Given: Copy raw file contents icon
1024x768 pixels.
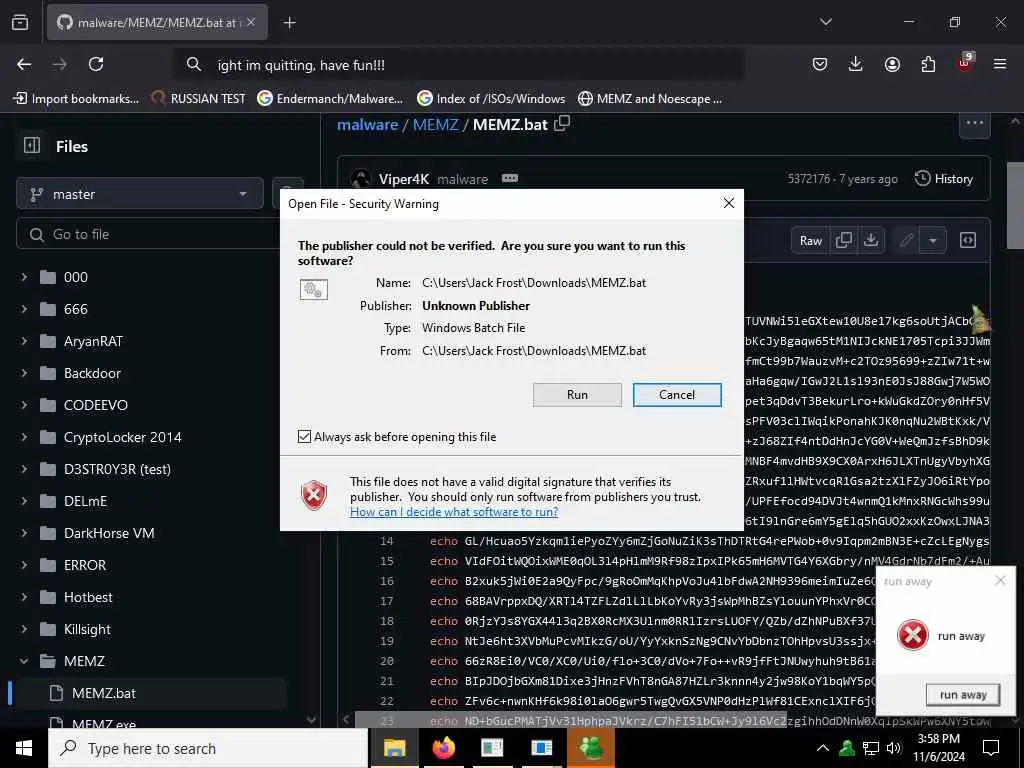Looking at the screenshot, I should click(844, 240).
